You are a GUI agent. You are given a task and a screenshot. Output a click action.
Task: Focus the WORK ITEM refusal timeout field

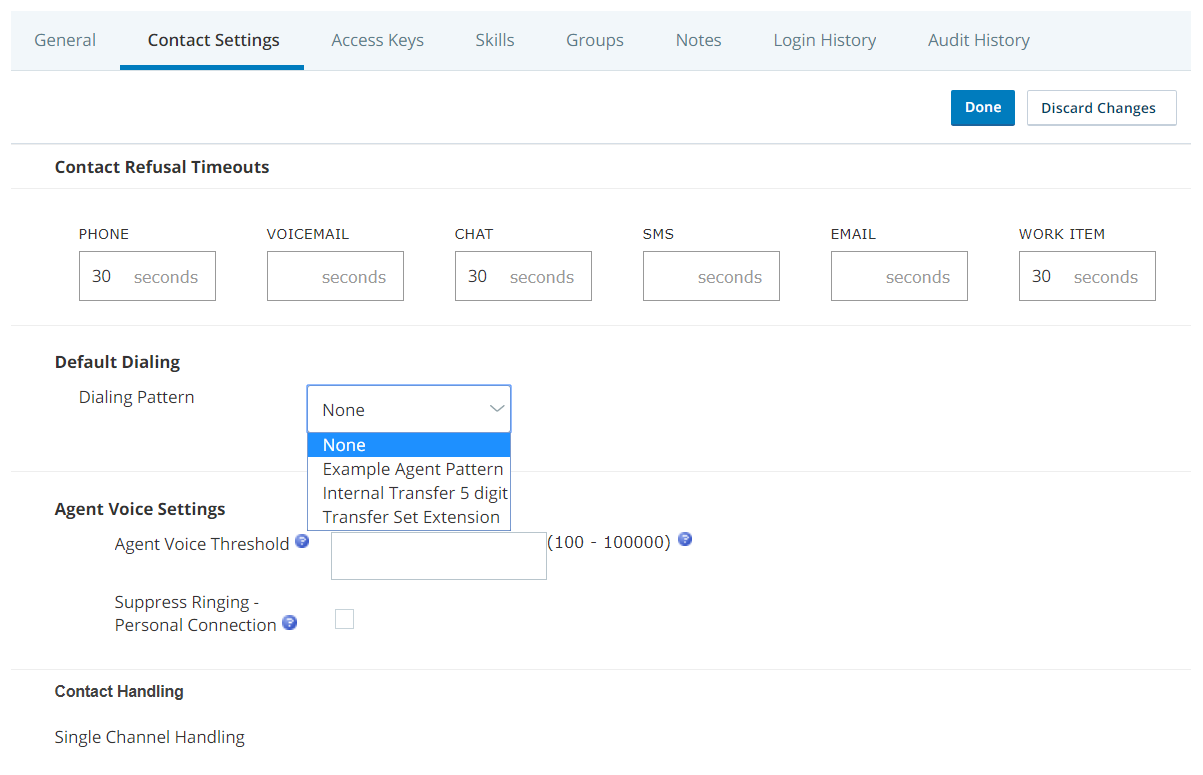[1087, 276]
